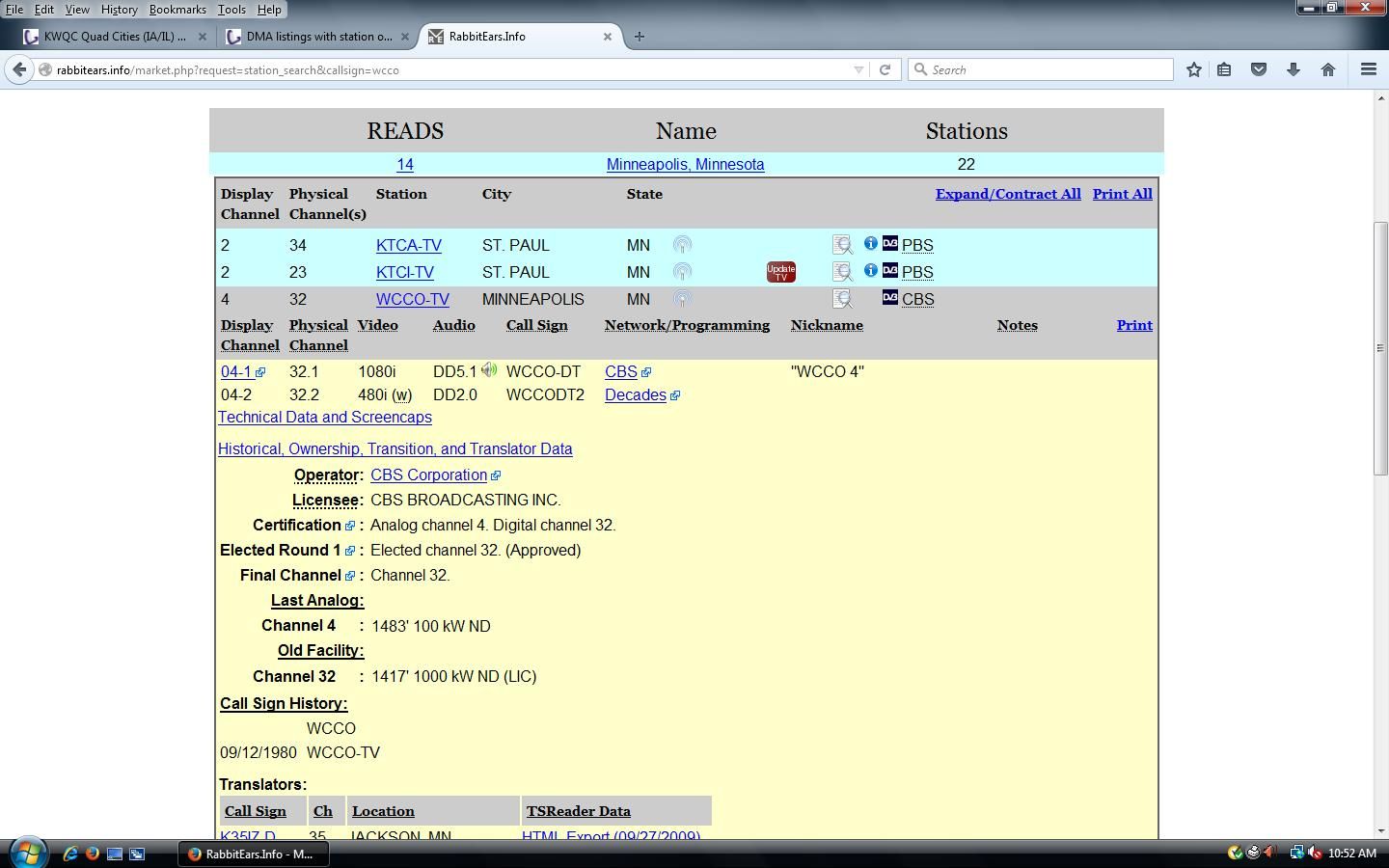1389x868 pixels.
Task: Go back to the previous page
Action: point(19,69)
